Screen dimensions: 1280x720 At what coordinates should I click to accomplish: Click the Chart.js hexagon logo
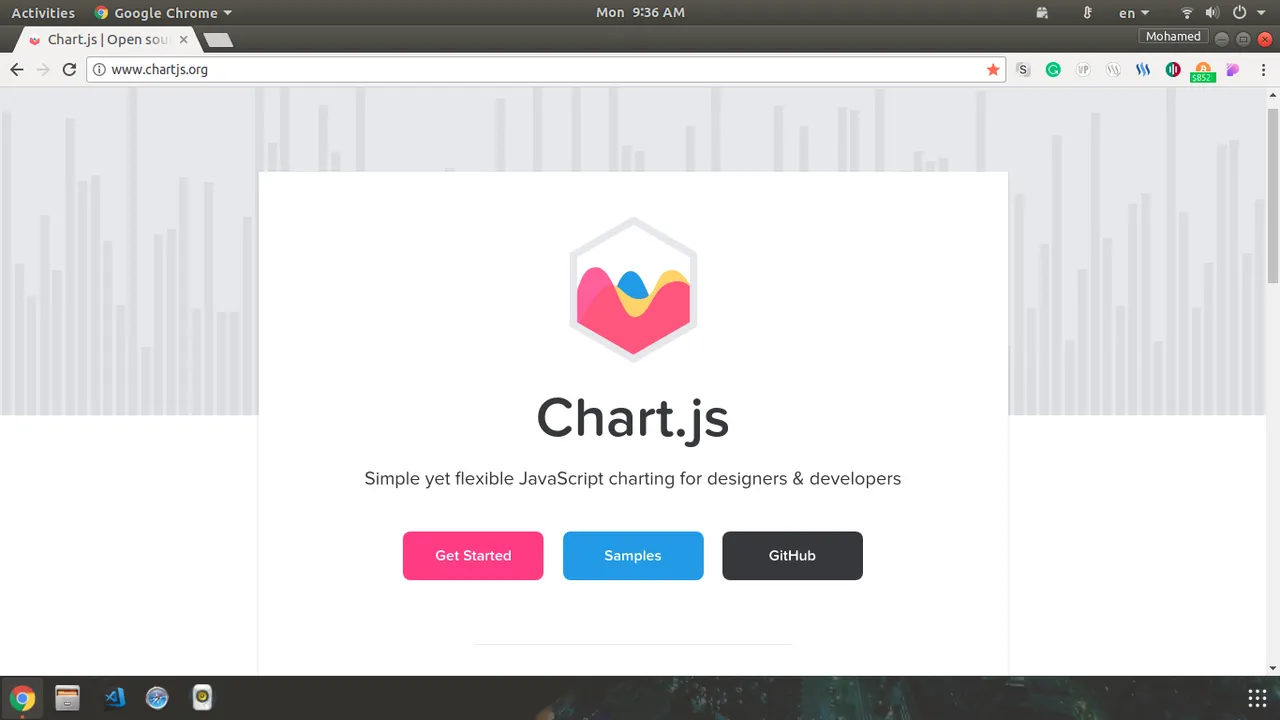click(633, 289)
